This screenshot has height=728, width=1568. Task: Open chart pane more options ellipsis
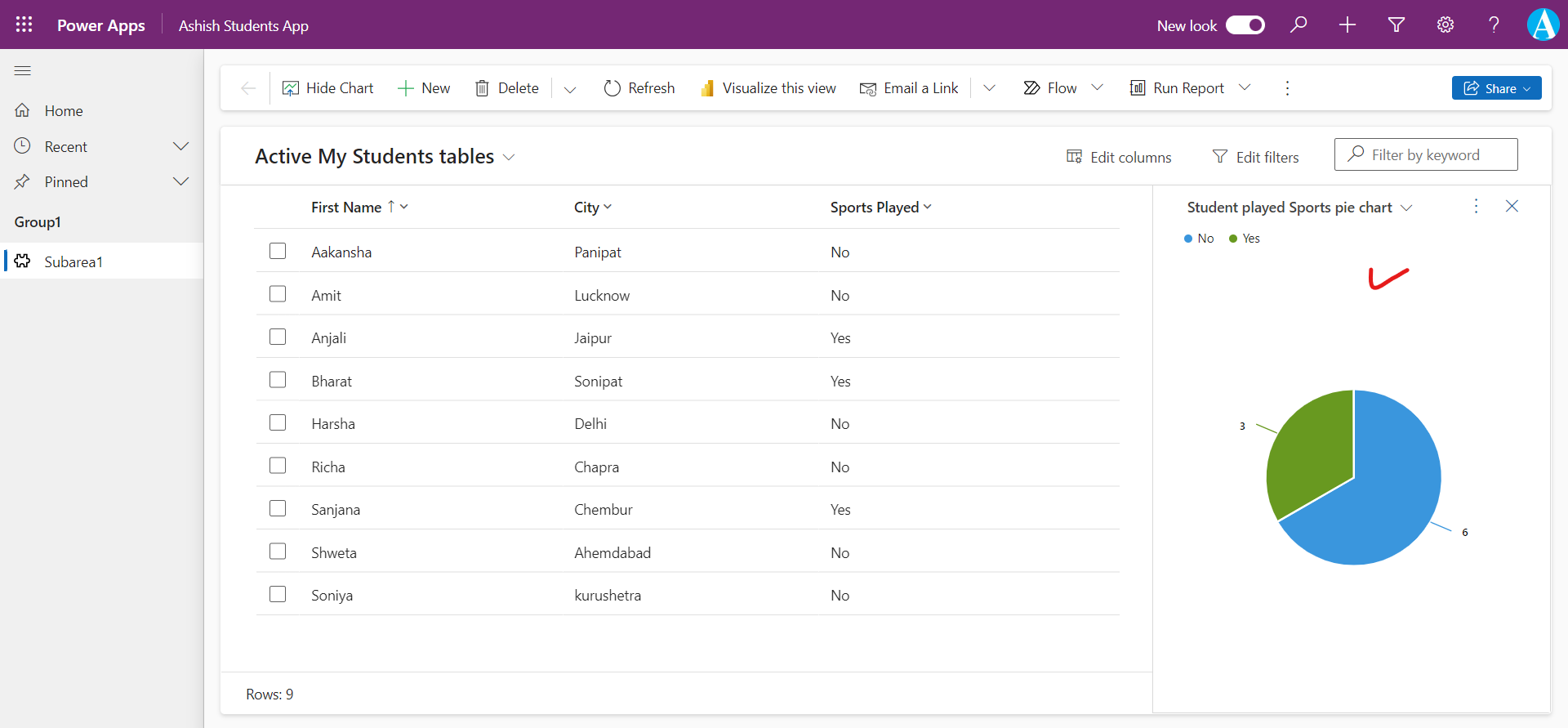coord(1476,206)
